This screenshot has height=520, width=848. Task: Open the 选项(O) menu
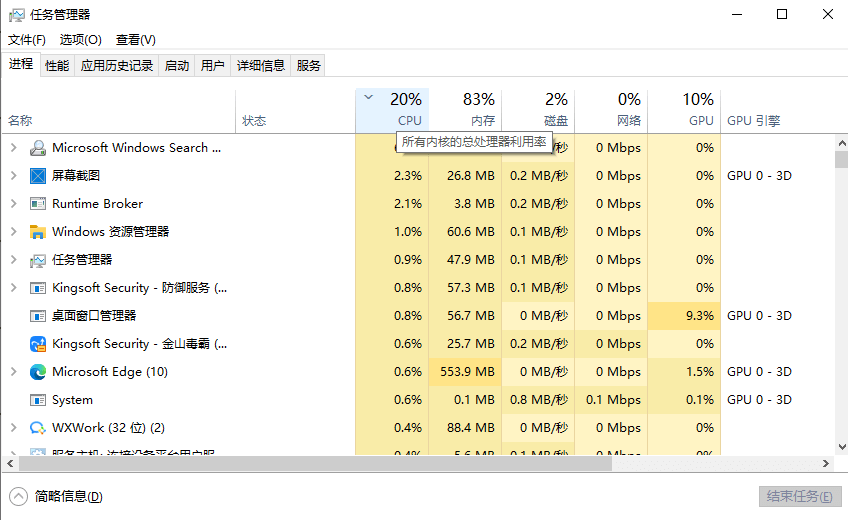81,39
